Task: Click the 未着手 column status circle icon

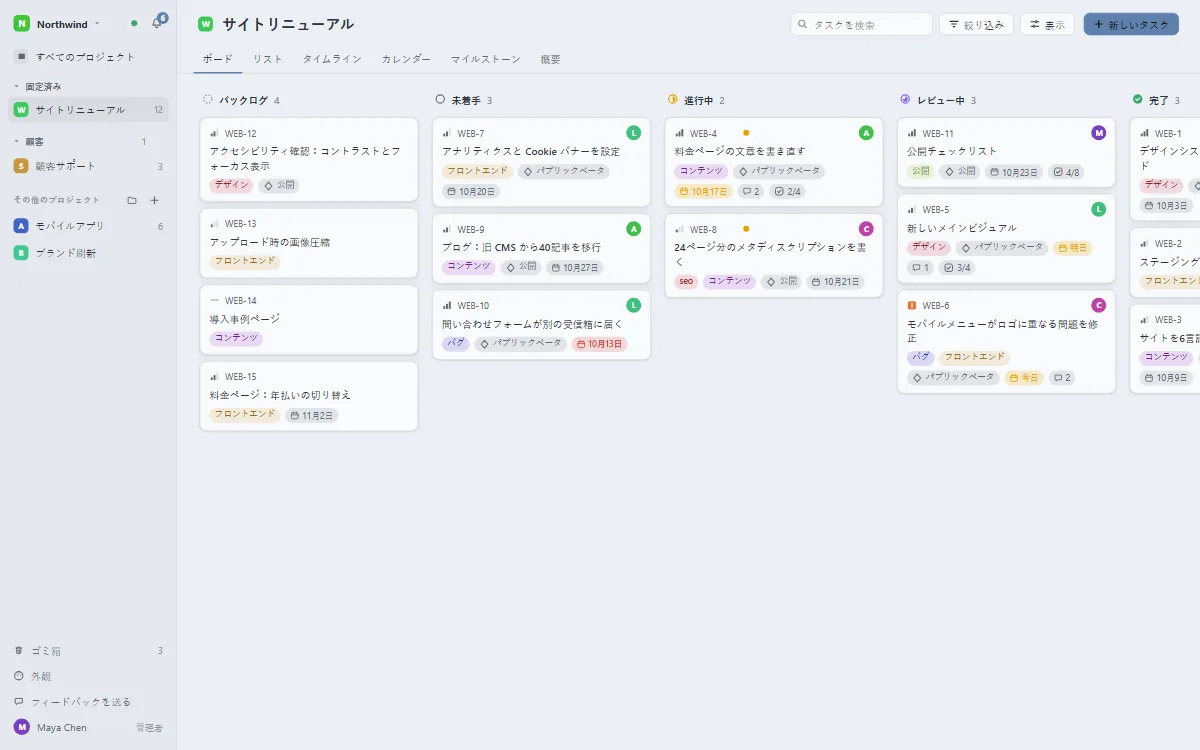Action: [440, 100]
